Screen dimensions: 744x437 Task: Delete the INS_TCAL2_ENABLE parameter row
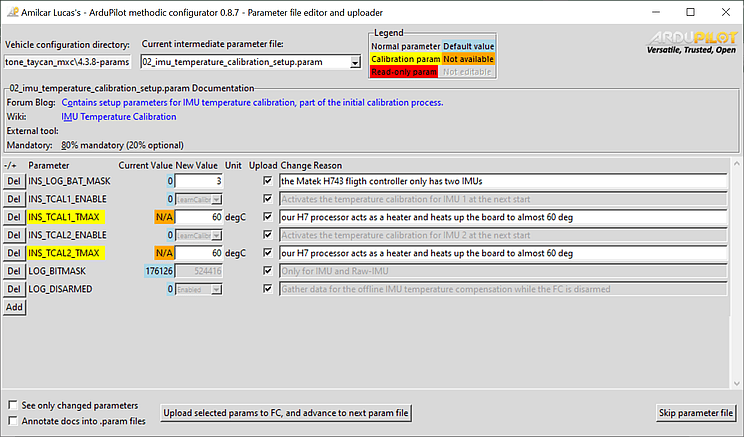[x=14, y=235]
